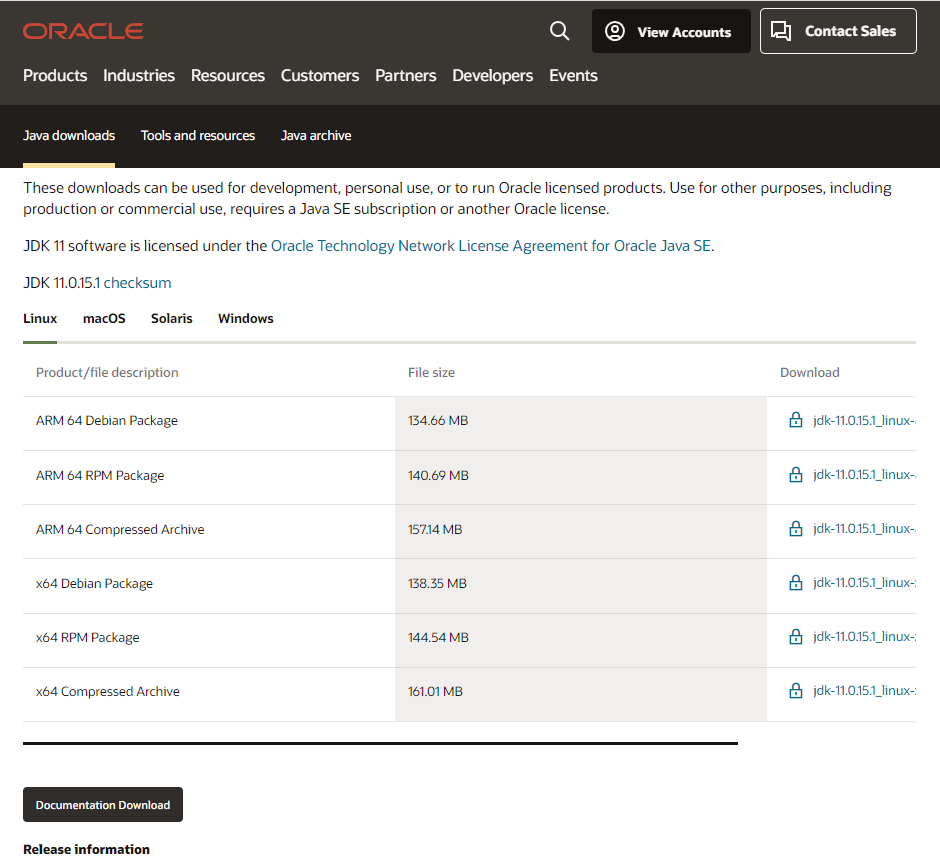940x857 pixels.
Task: Select the ARM 64 RPM Package text
Action: coord(100,475)
